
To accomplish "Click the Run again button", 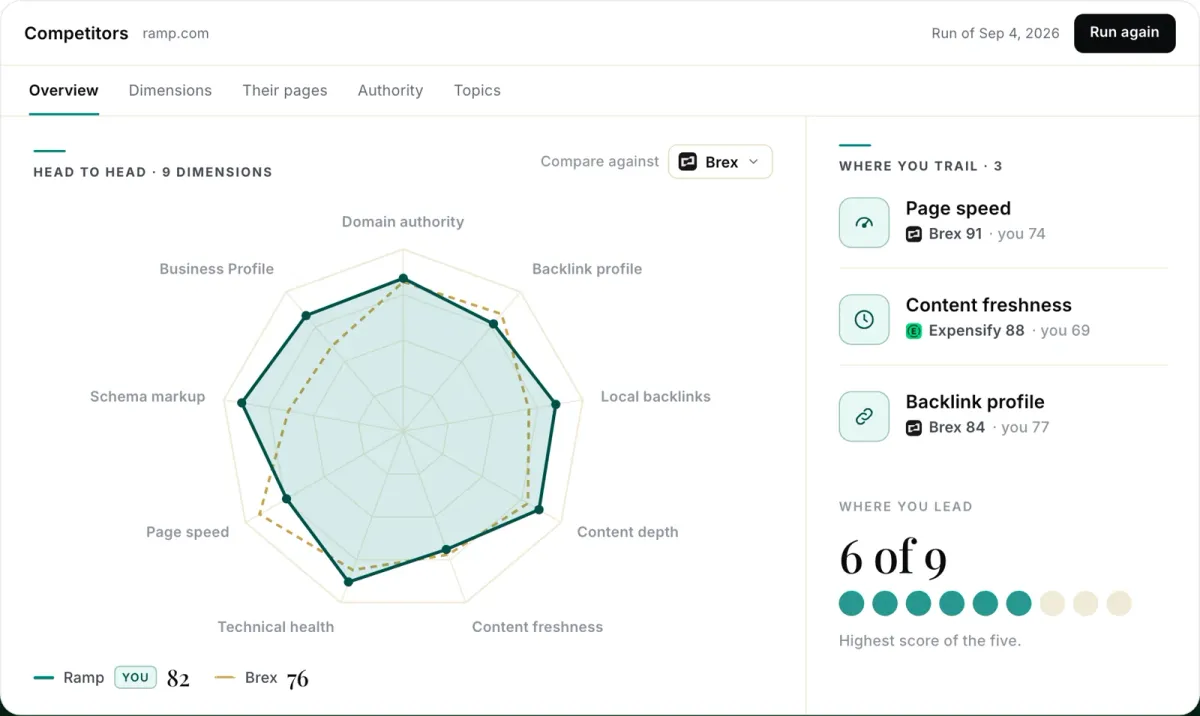I will coord(1124,33).
